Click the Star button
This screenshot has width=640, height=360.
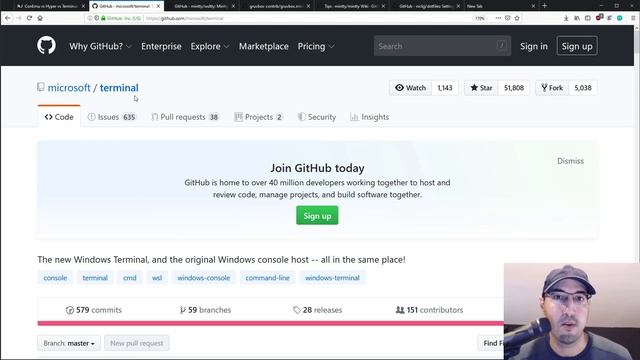pos(481,88)
